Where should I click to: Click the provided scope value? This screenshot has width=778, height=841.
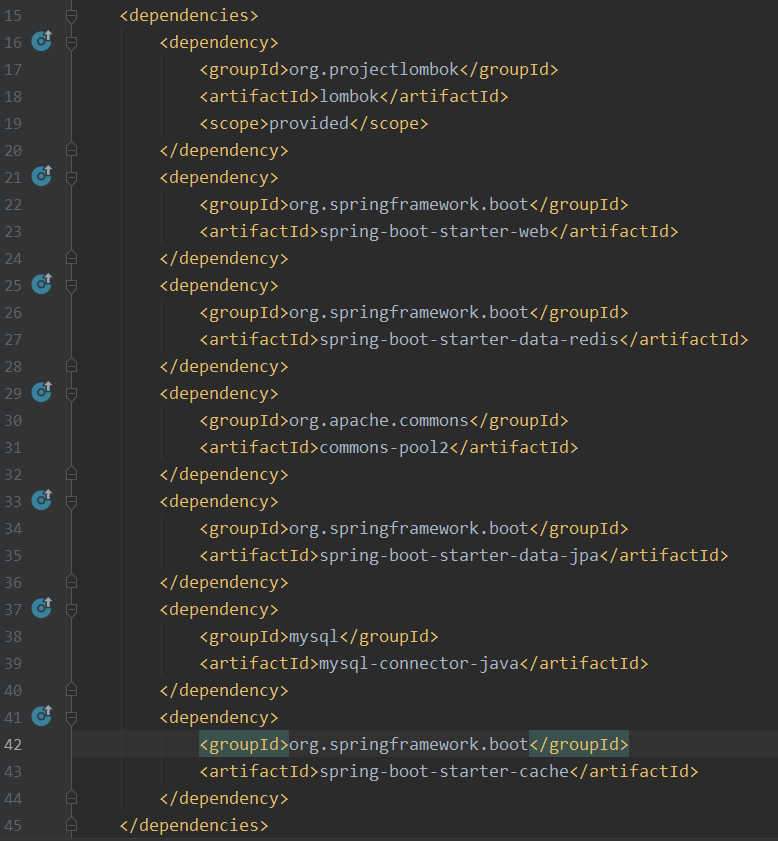pyautogui.click(x=309, y=124)
